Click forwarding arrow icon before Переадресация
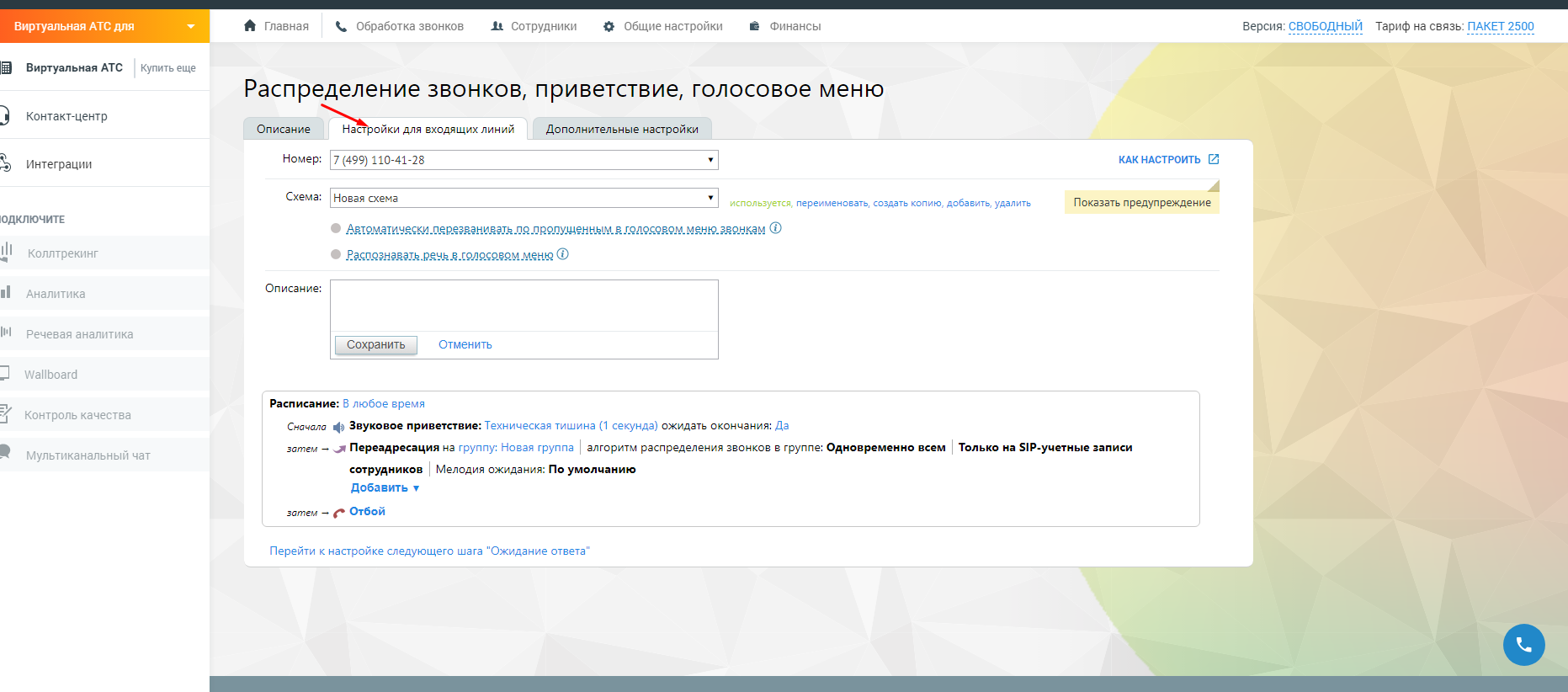1568x692 pixels. tap(339, 449)
